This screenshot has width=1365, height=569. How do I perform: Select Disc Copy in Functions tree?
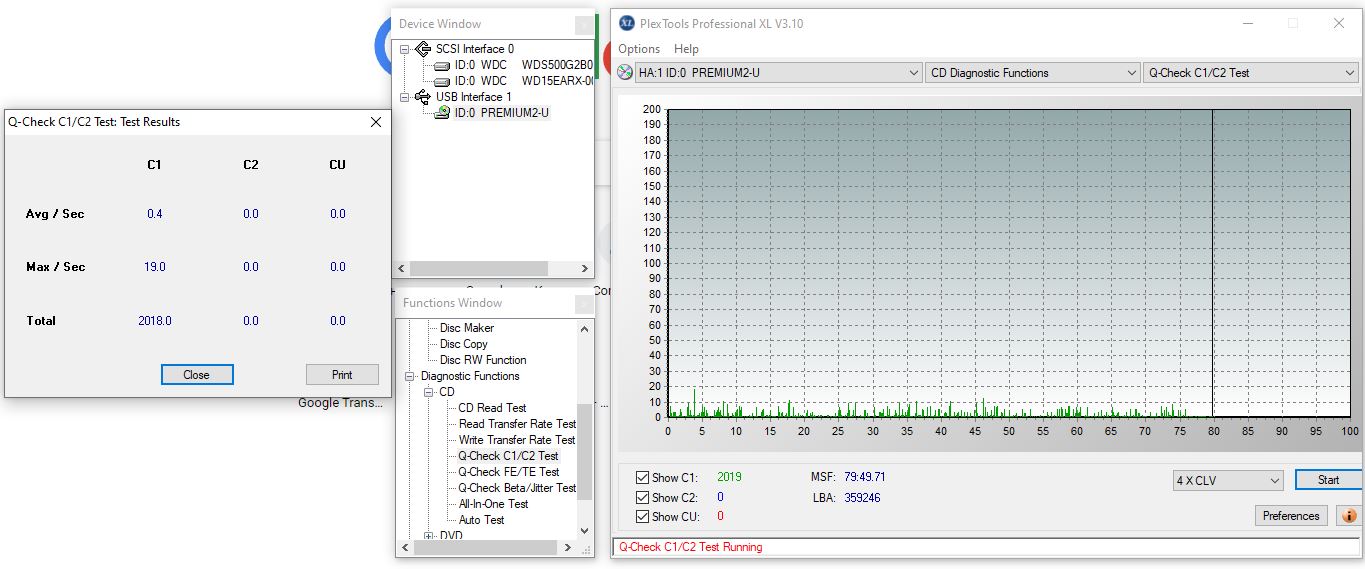pyautogui.click(x=464, y=344)
